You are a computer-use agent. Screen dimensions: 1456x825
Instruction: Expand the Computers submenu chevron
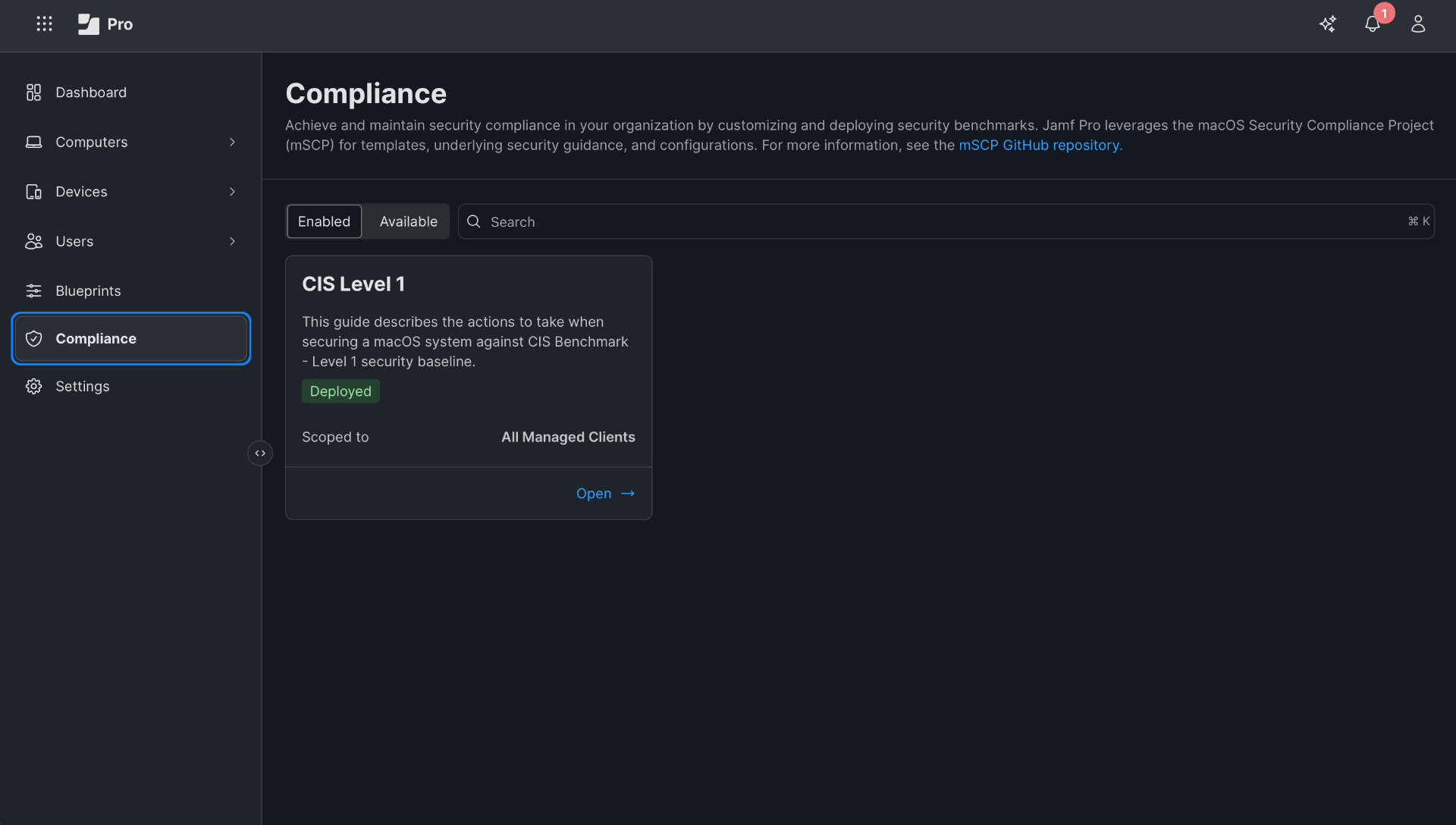(232, 142)
